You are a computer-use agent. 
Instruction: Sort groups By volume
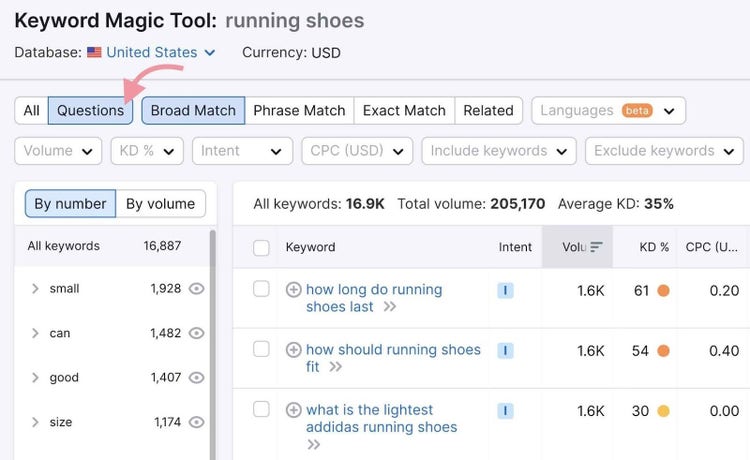click(161, 204)
